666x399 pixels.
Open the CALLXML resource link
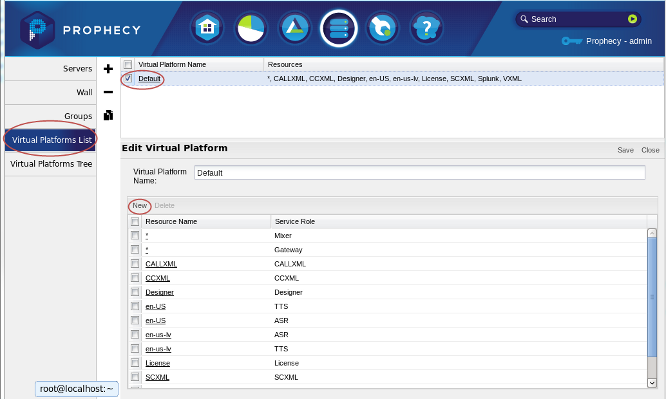click(x=161, y=264)
